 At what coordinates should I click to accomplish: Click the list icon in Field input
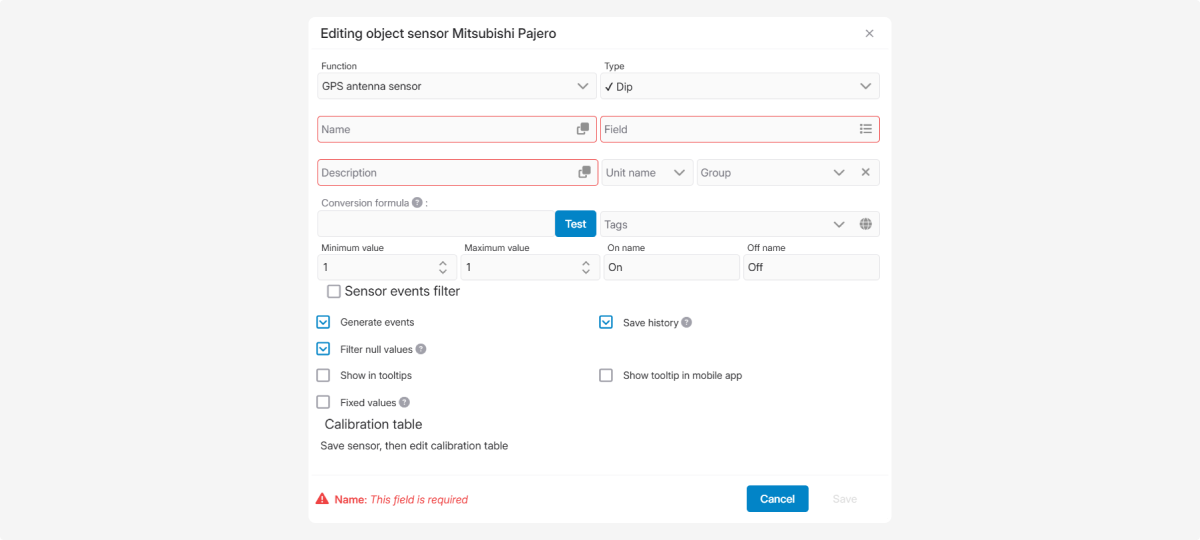865,129
